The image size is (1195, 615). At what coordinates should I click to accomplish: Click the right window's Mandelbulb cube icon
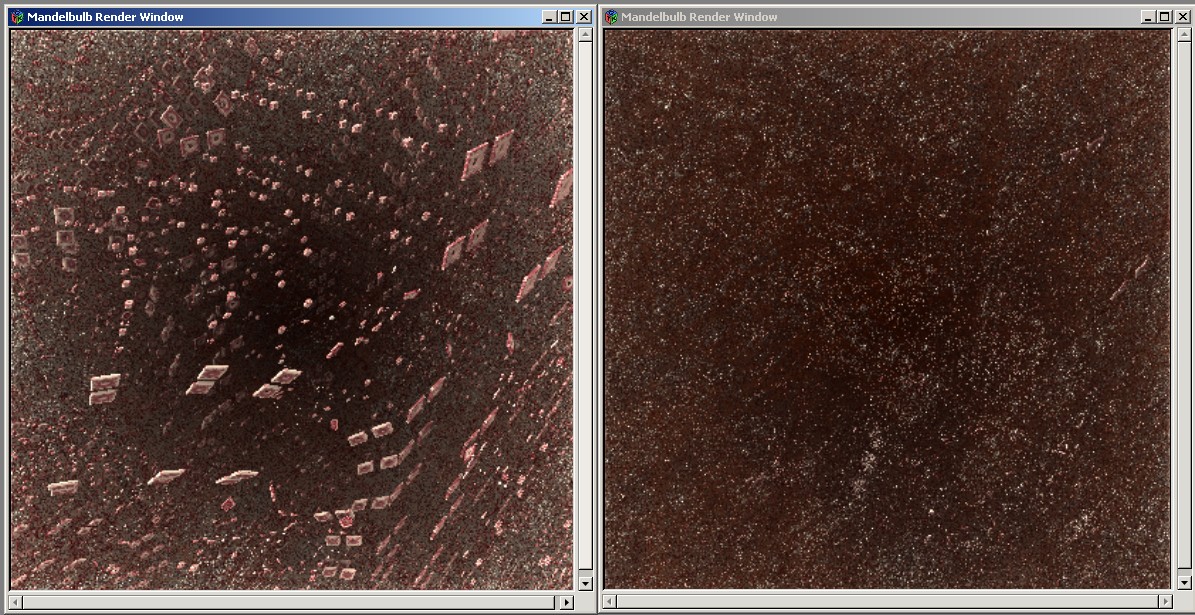[611, 17]
